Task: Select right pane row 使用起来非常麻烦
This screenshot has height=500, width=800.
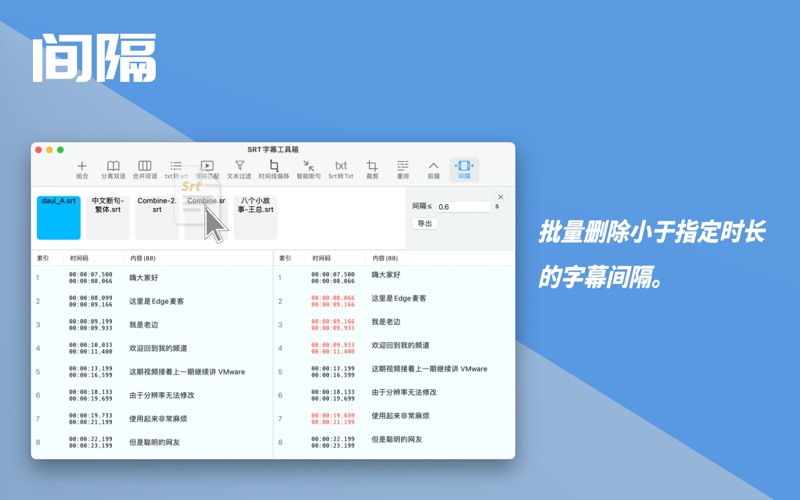Action: tap(394, 418)
